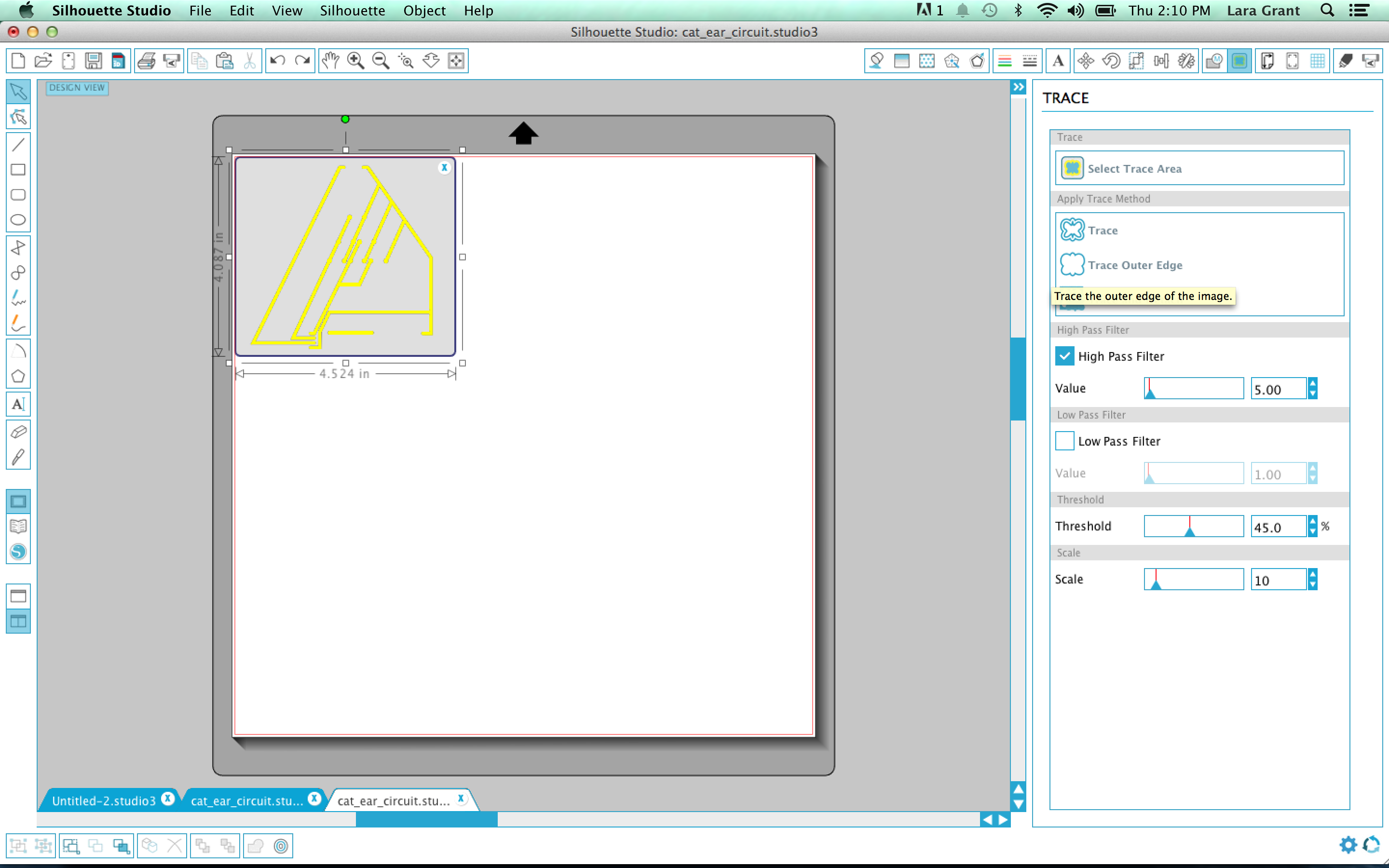Click the Zoom Out magnifier
Screen dimensions: 1389x868
pyautogui.click(x=381, y=60)
